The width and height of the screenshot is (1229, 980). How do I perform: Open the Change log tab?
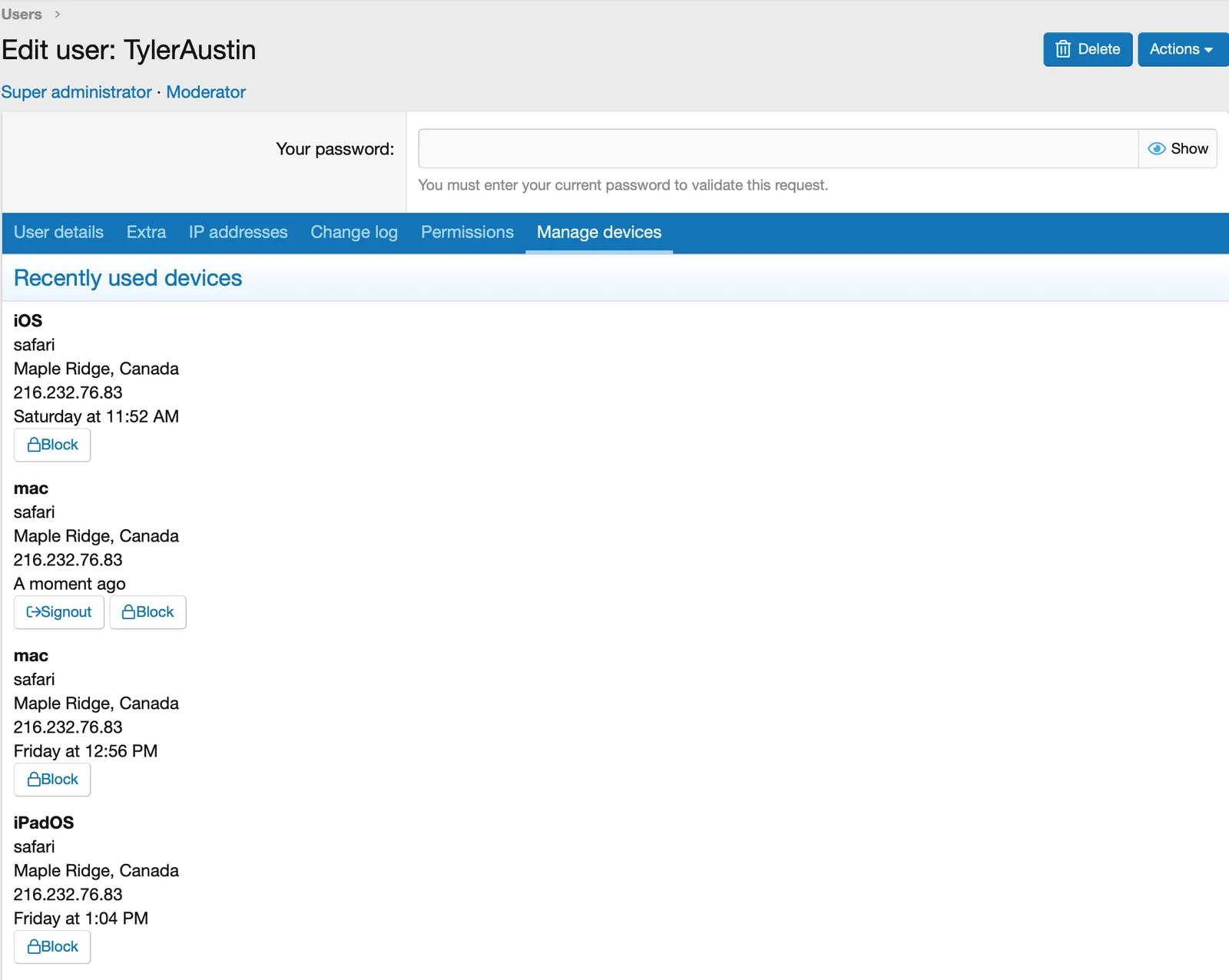[354, 232]
